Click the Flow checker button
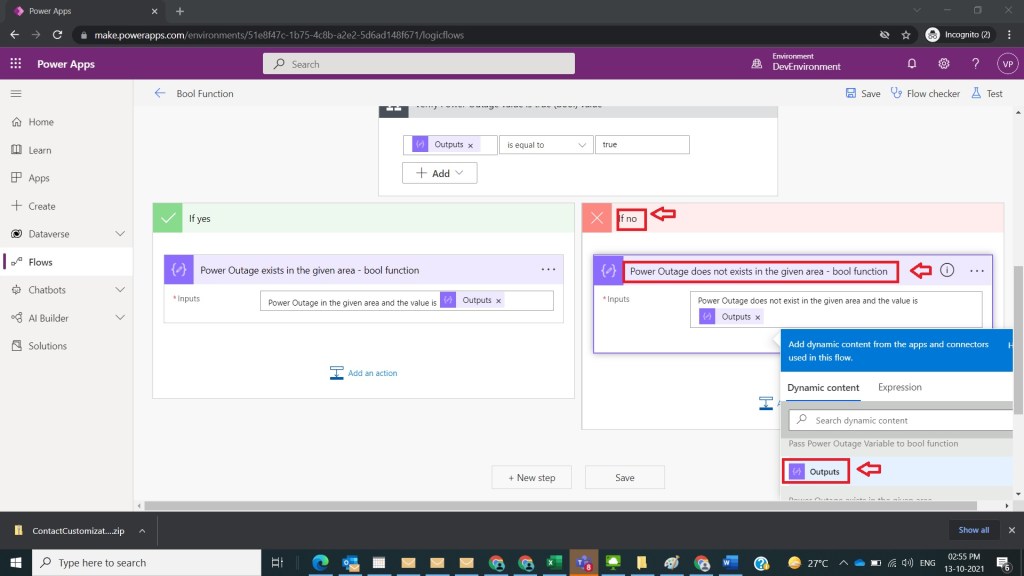1024x576 pixels. (x=925, y=93)
